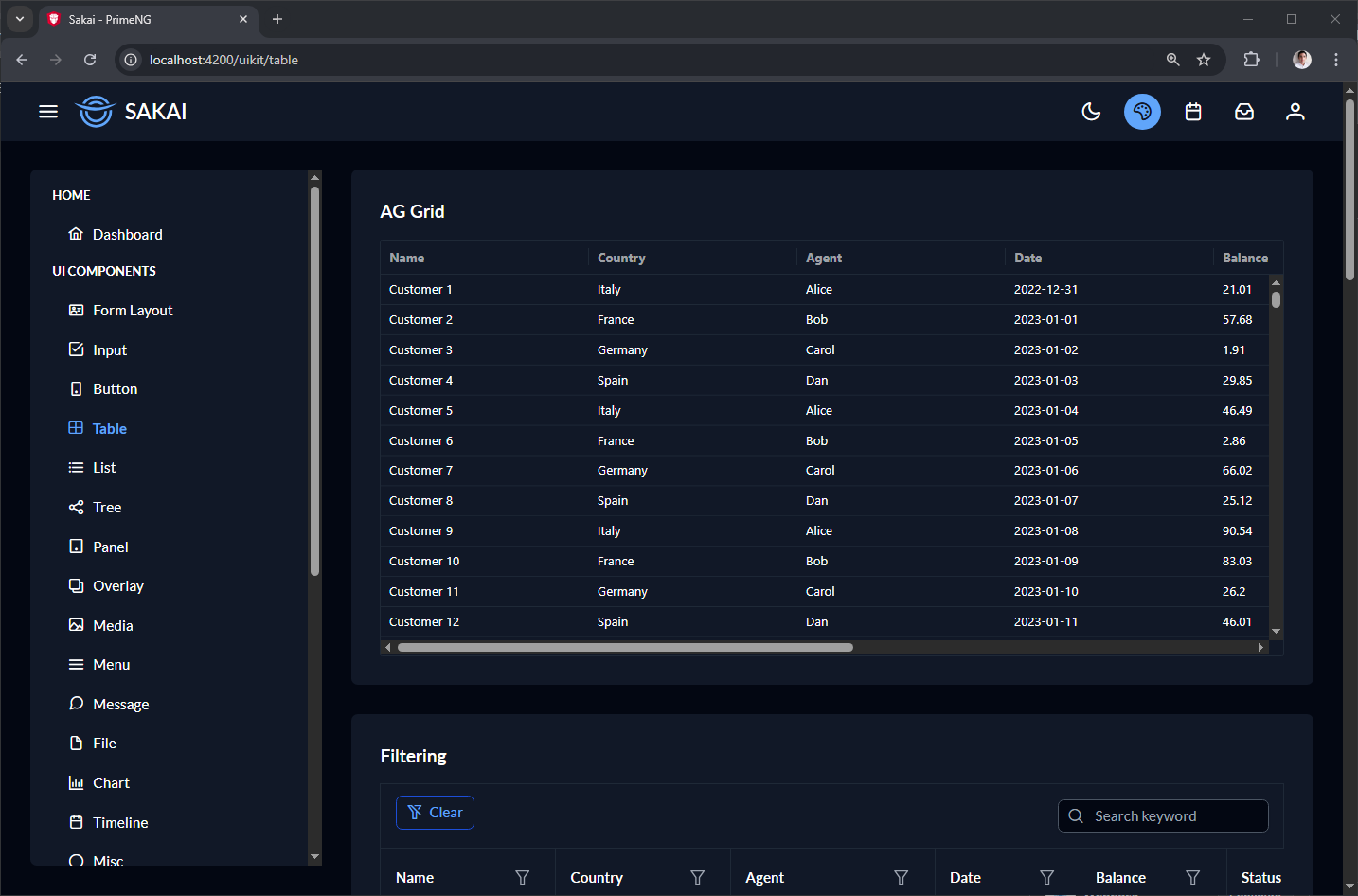Open the user profile icon
Screen dimensions: 1358x896
point(1295,112)
